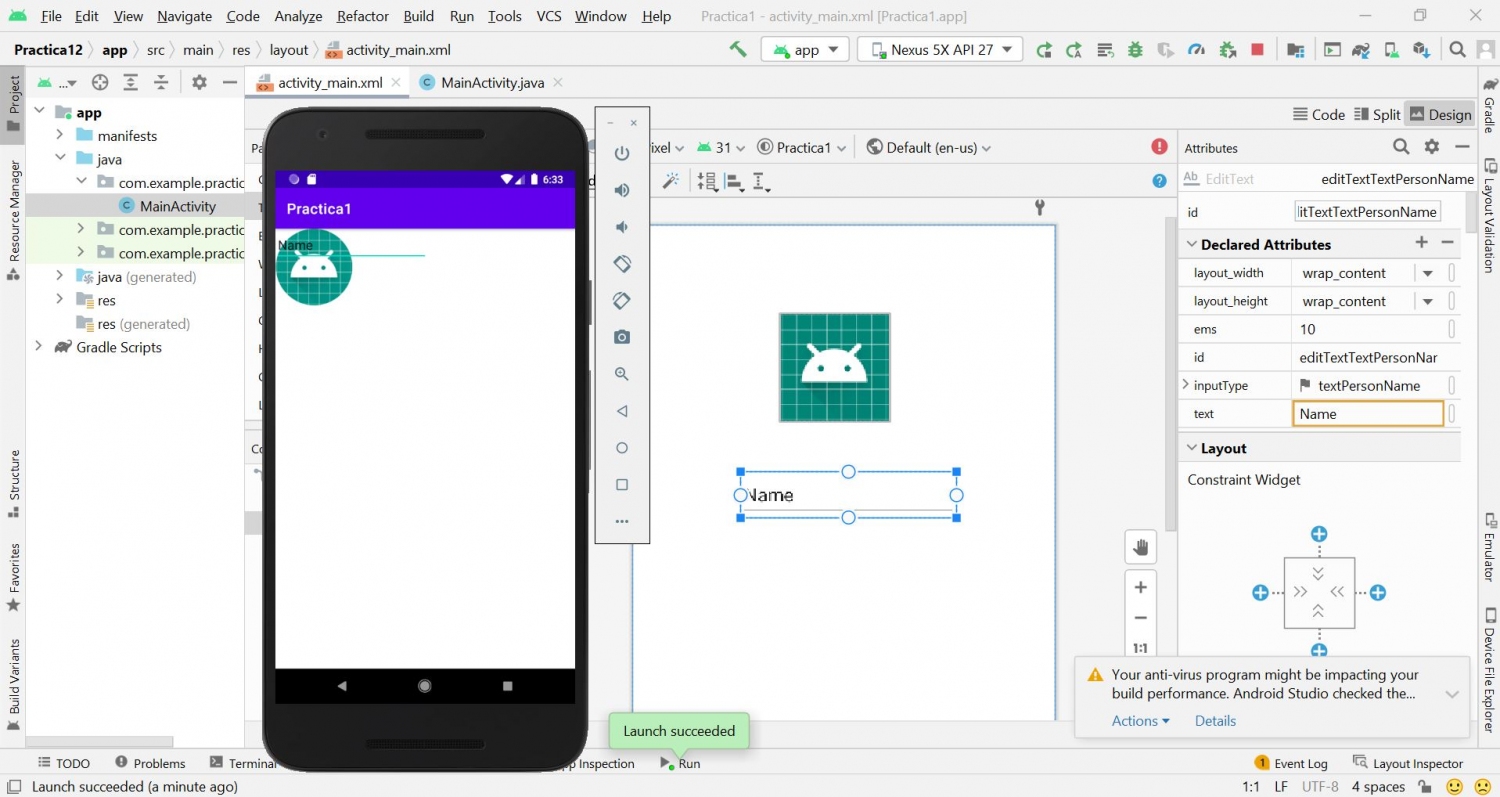Open the Analyze menu
The image size is (1500, 797).
point(298,16)
